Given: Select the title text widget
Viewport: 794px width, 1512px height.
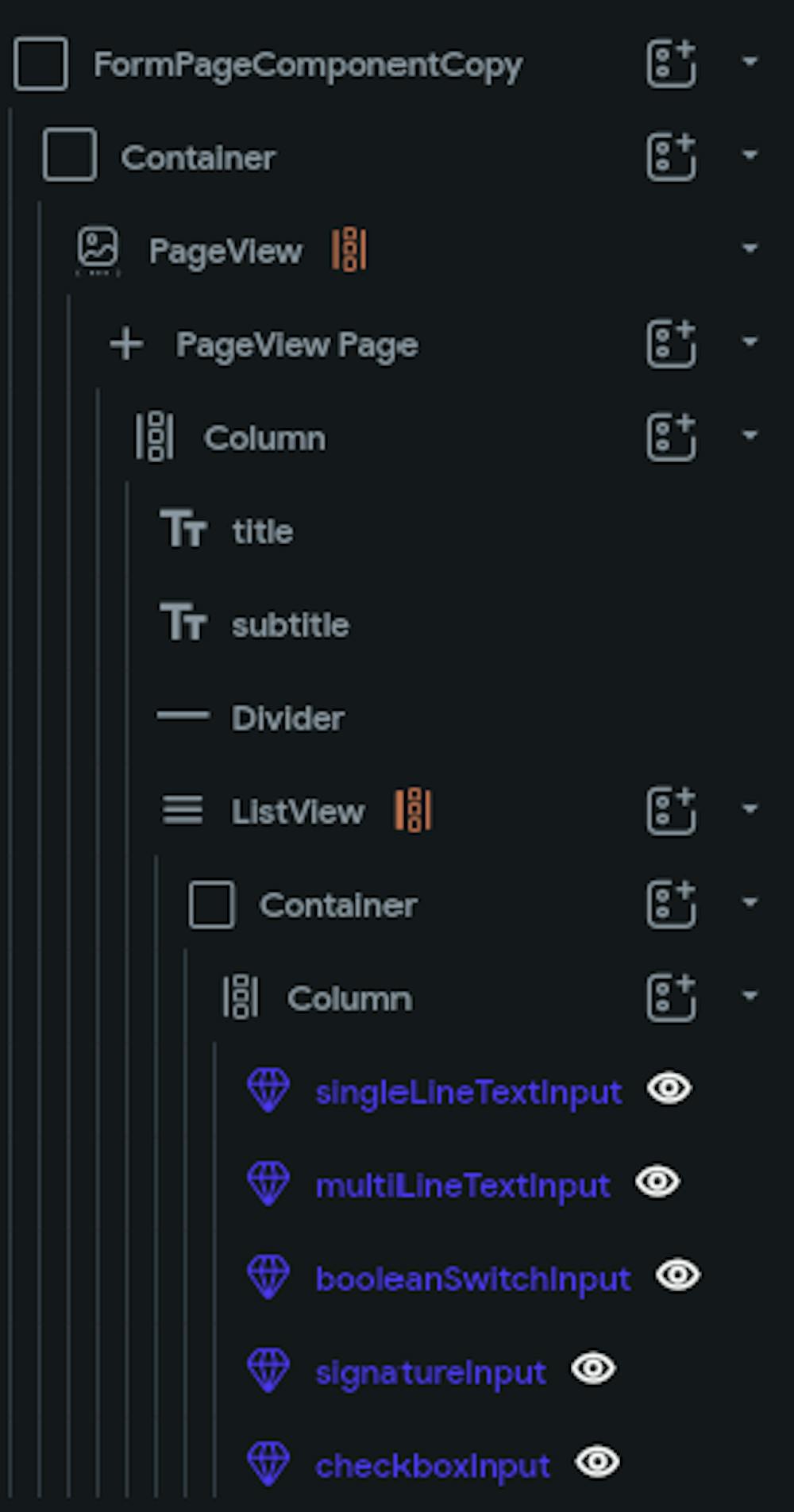Looking at the screenshot, I should click(x=262, y=531).
